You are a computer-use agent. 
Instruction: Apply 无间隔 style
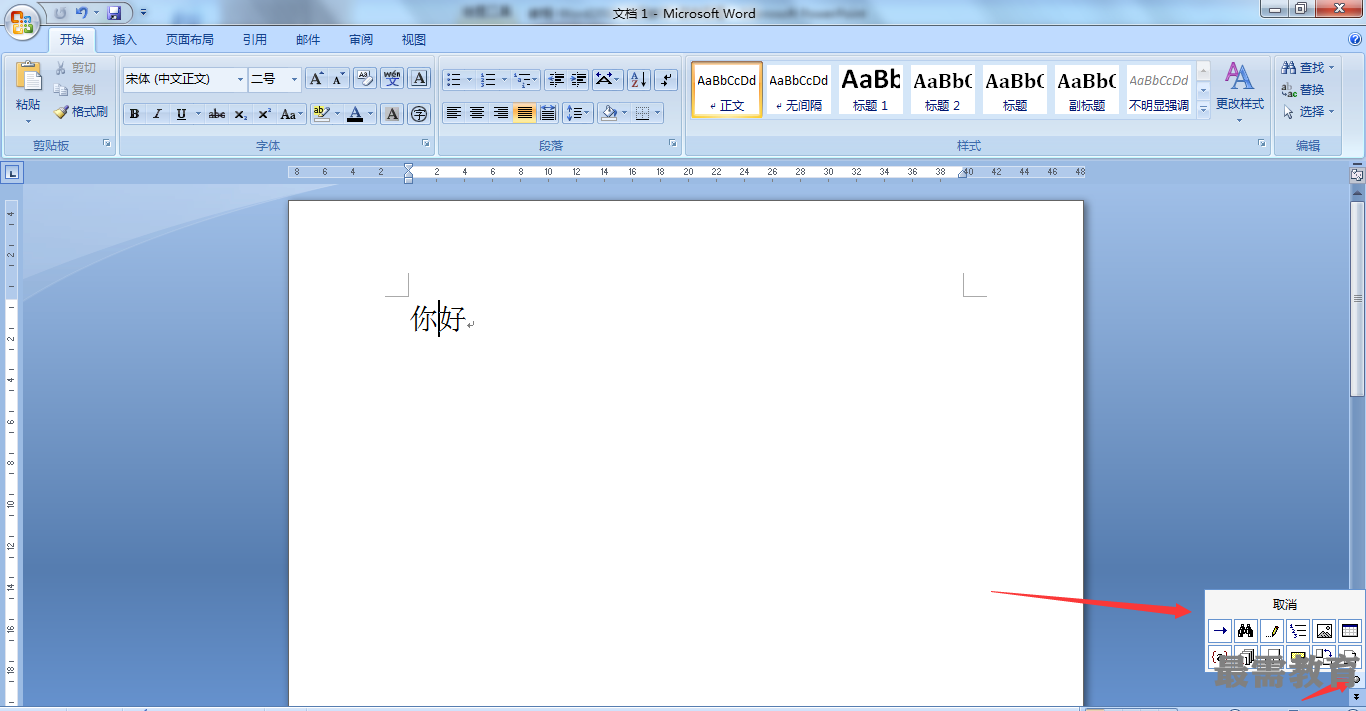click(799, 89)
